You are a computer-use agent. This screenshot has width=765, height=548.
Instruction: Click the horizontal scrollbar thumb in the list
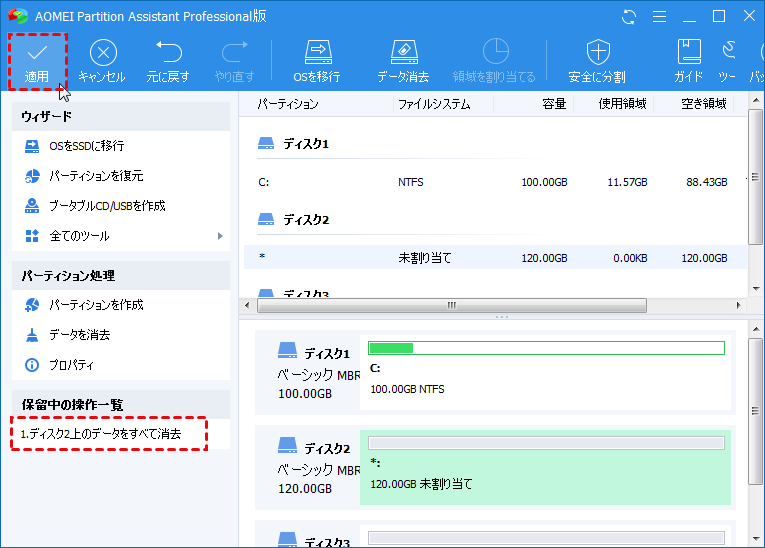point(452,305)
